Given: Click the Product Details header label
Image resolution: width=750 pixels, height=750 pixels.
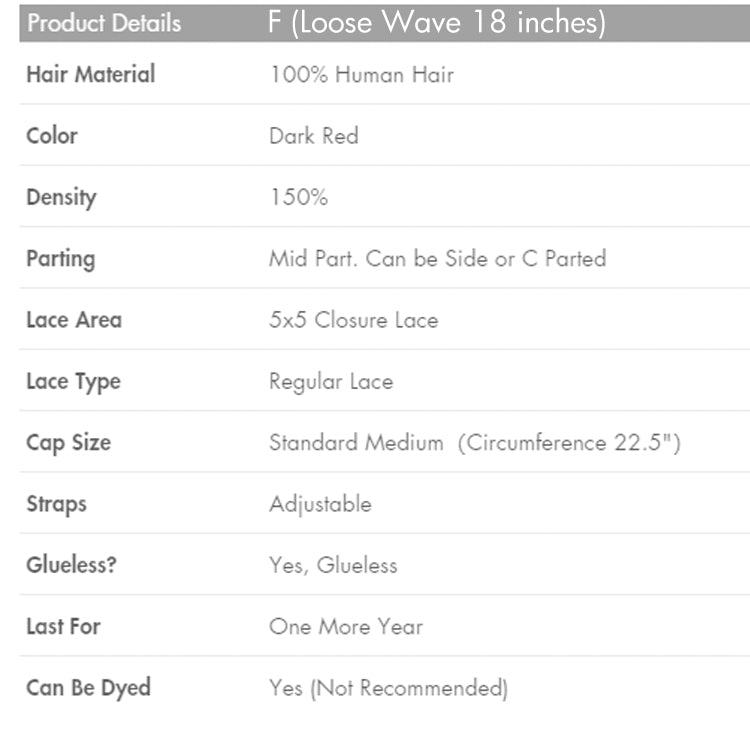Looking at the screenshot, I should click(x=104, y=23).
